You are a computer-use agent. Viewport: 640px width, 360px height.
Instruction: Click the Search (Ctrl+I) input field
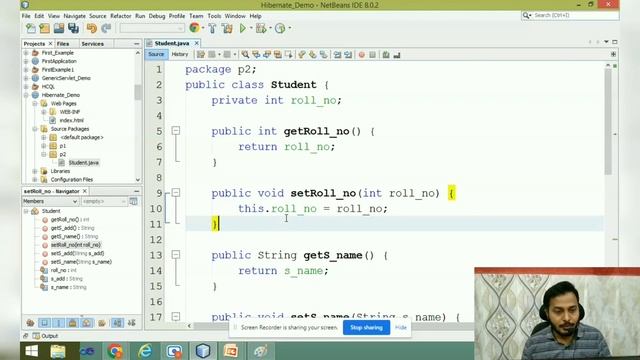575,15
